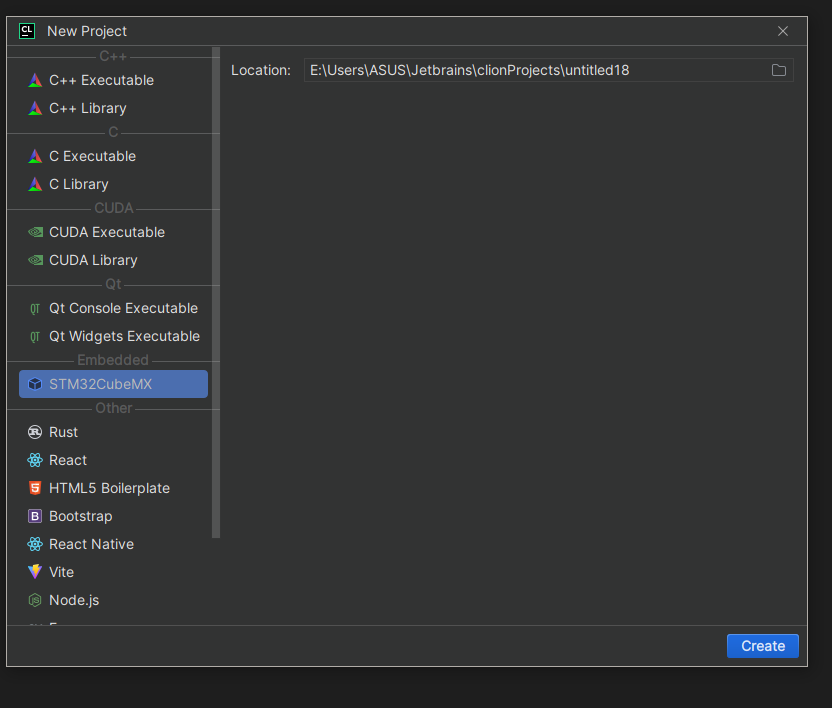Choose C Library project type
The image size is (832, 708).
[113, 184]
